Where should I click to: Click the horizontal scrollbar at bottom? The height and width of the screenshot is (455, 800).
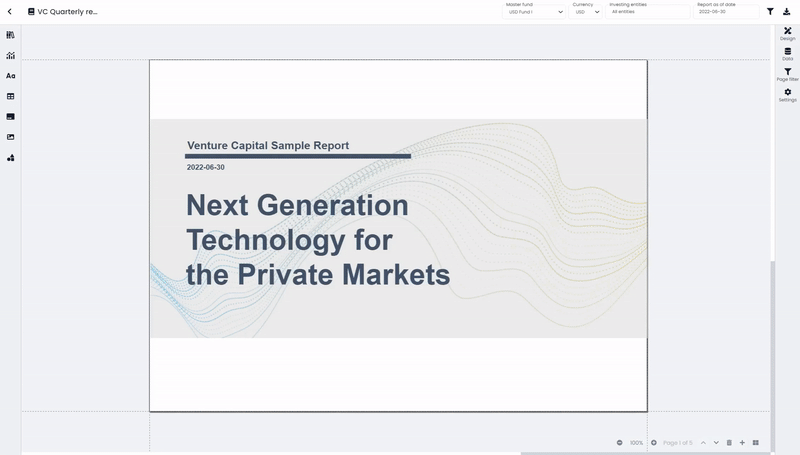pos(645,453)
